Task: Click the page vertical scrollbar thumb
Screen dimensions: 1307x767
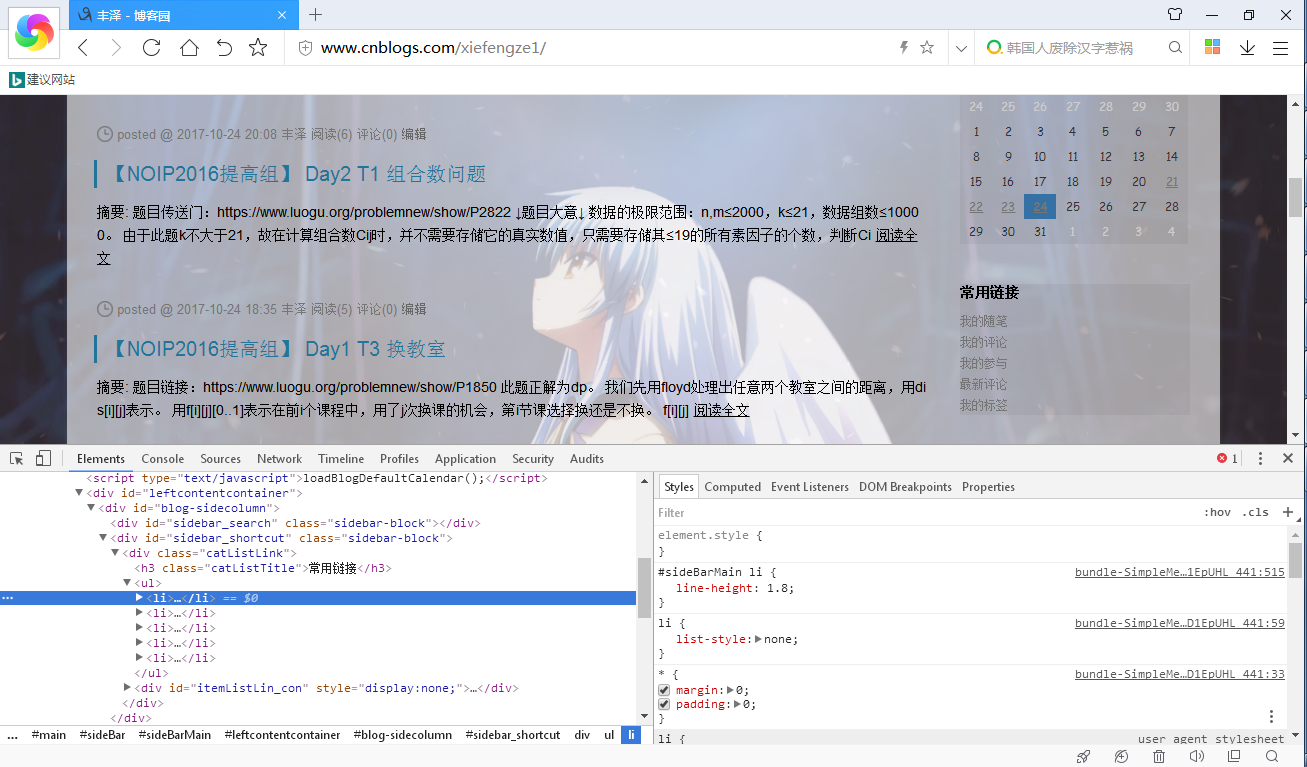Action: coord(1296,198)
